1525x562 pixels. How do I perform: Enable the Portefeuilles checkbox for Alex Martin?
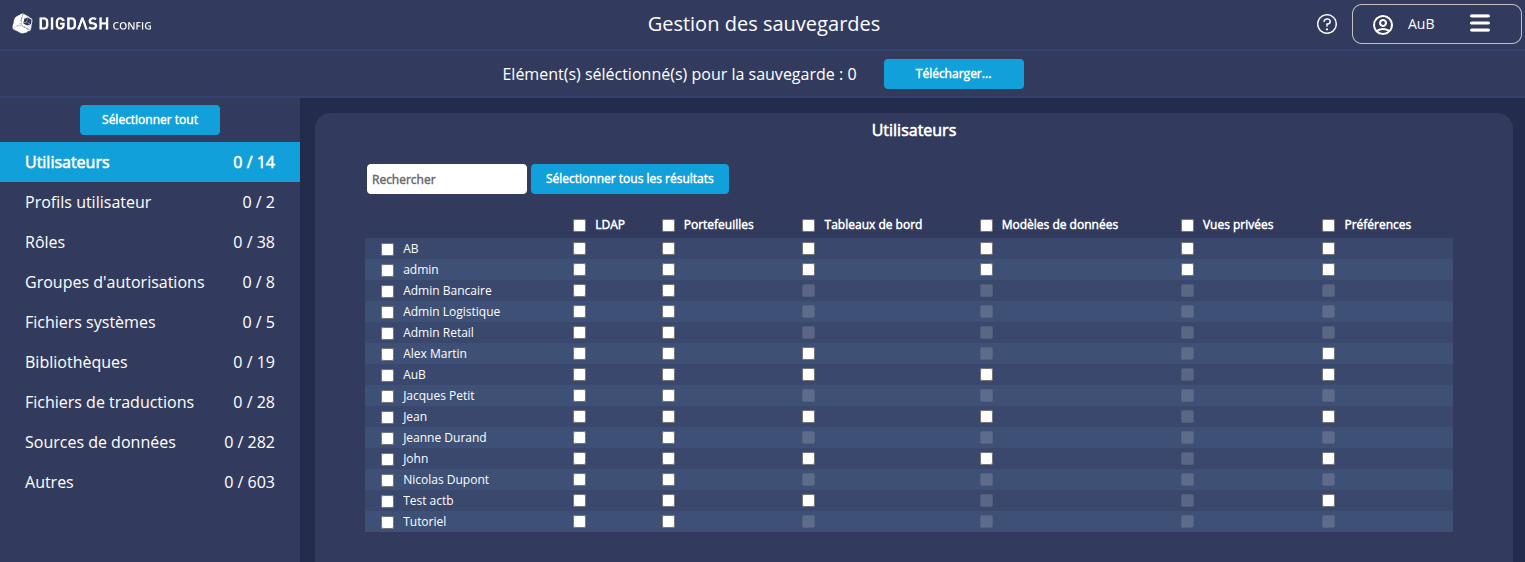pyautogui.click(x=668, y=354)
